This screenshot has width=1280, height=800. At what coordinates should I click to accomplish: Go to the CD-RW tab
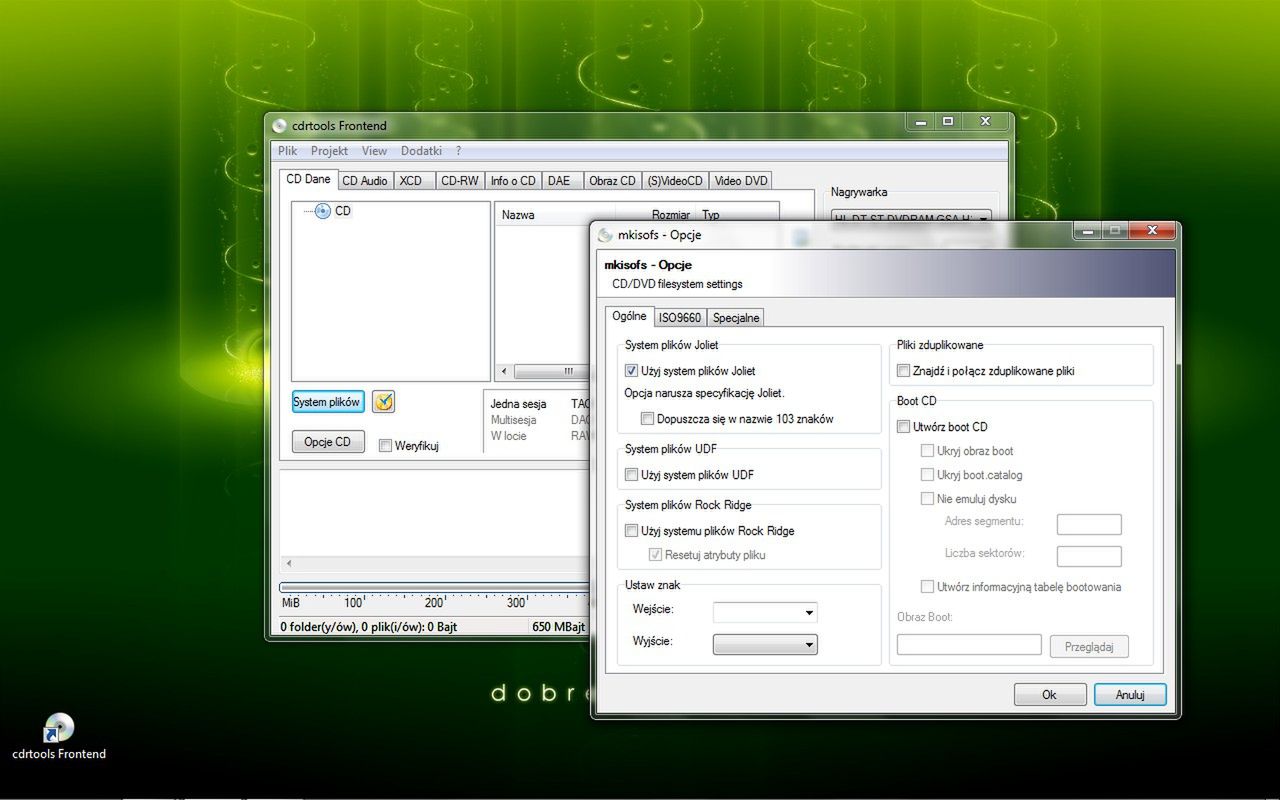click(460, 181)
